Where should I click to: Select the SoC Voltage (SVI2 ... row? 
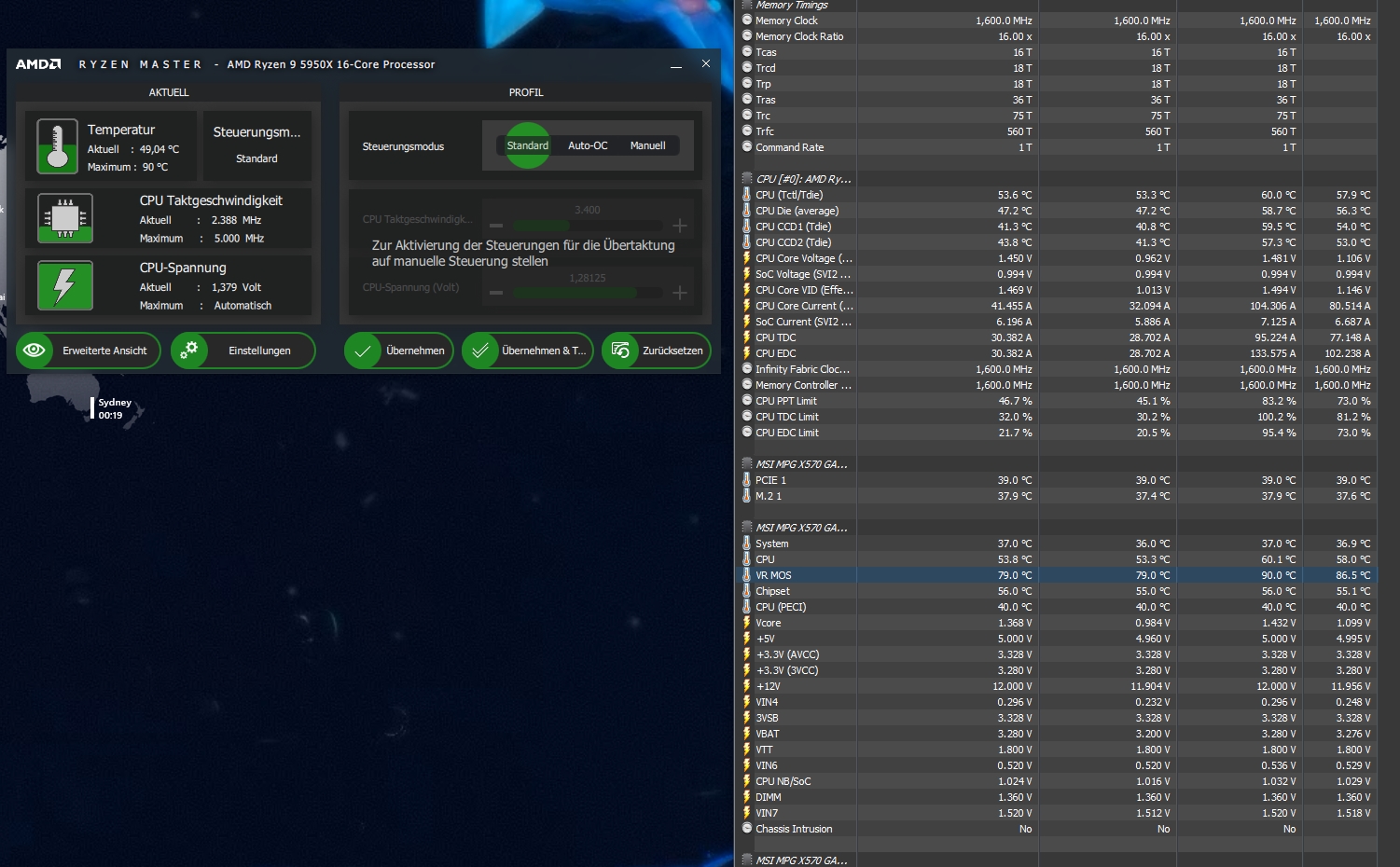[x=1059, y=274]
